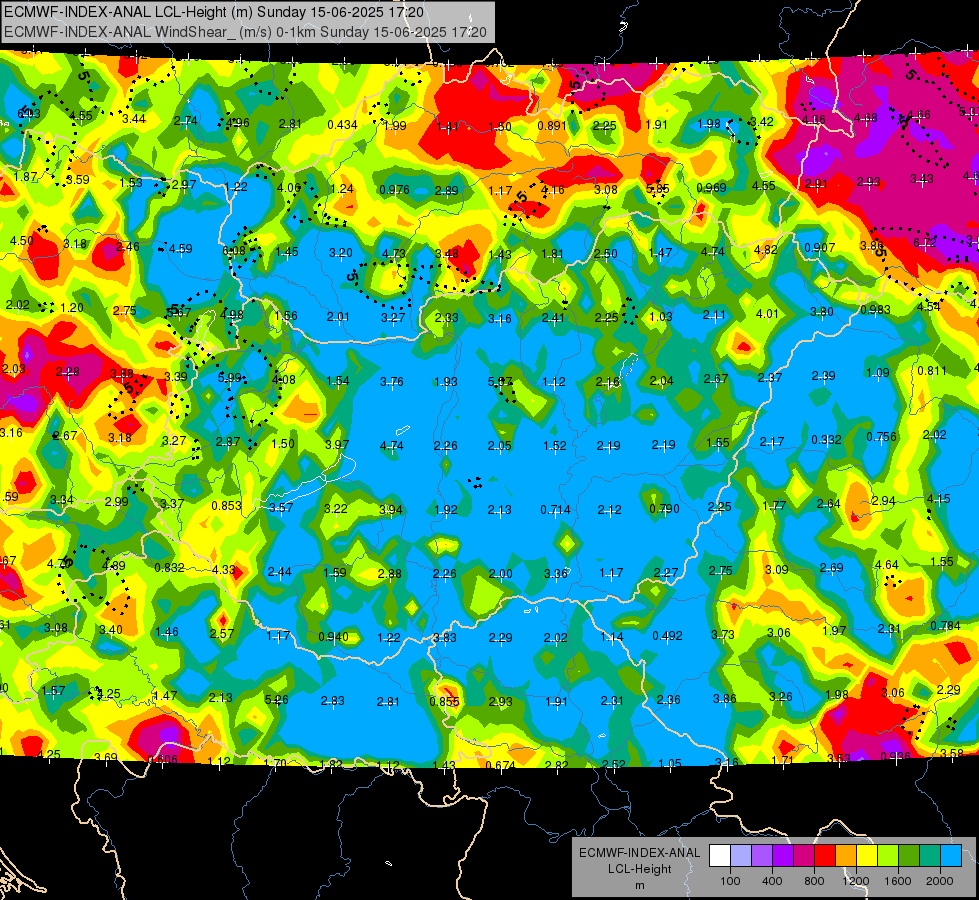Click the wind shear value 4.16
The height and width of the screenshot is (900, 979).
(553, 189)
